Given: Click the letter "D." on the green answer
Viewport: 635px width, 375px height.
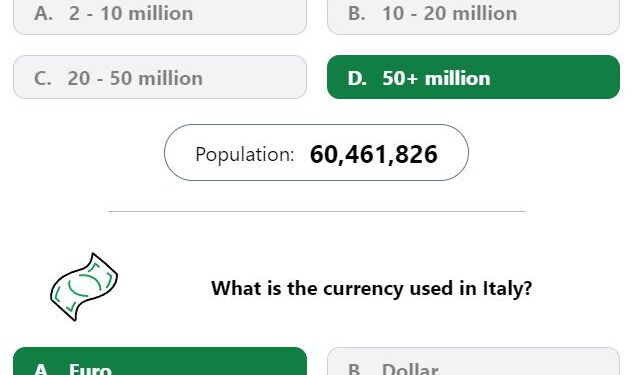Looking at the screenshot, I should pyautogui.click(x=357, y=78).
